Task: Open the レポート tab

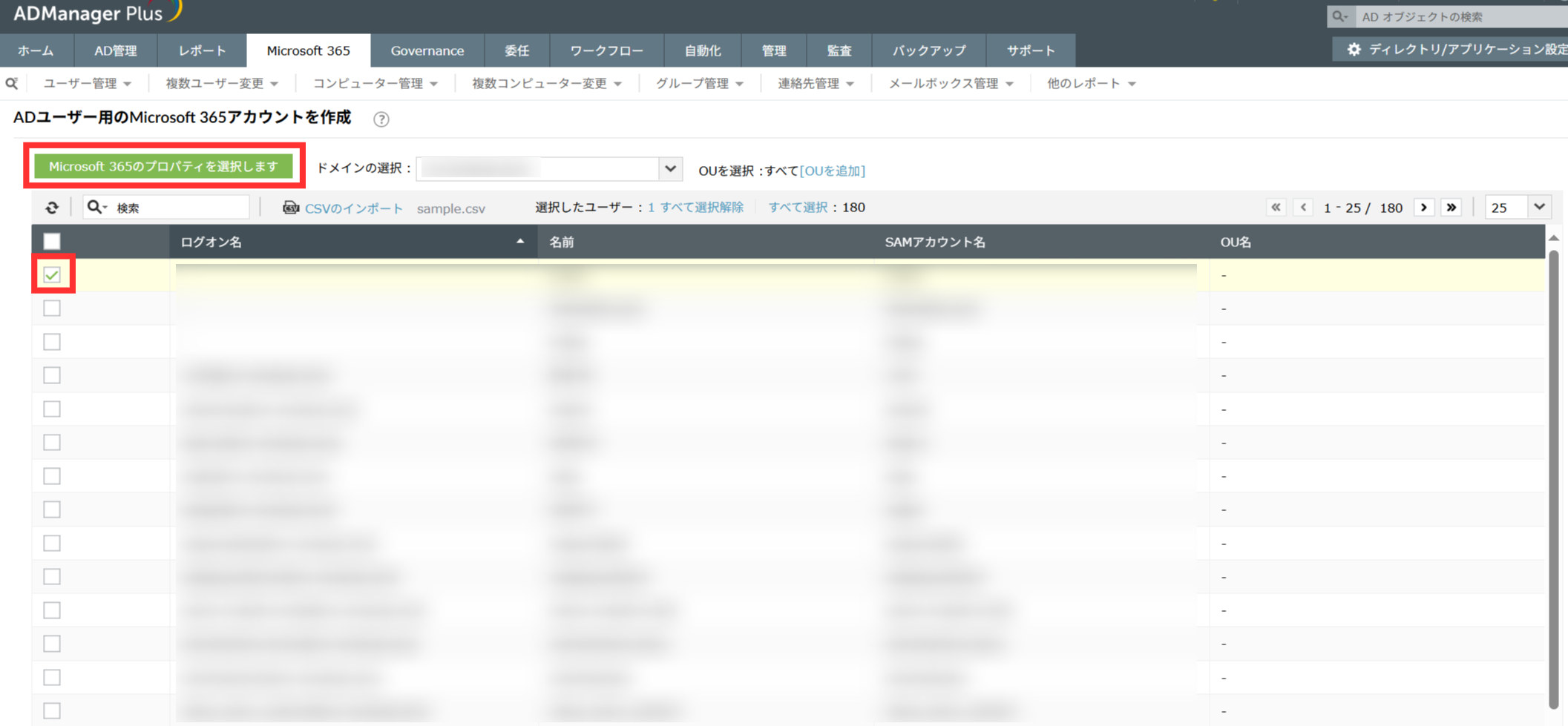Action: tap(202, 50)
